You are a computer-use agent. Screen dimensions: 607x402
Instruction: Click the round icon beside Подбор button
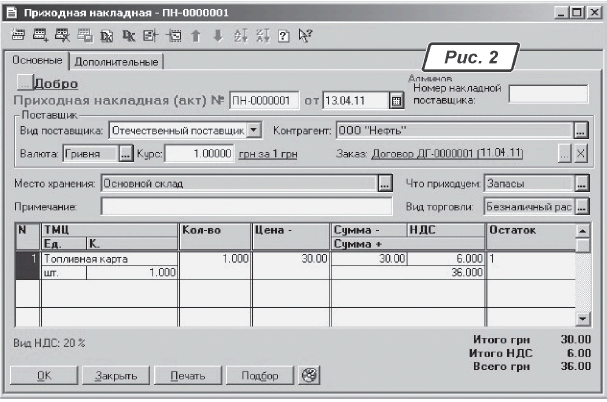(310, 376)
